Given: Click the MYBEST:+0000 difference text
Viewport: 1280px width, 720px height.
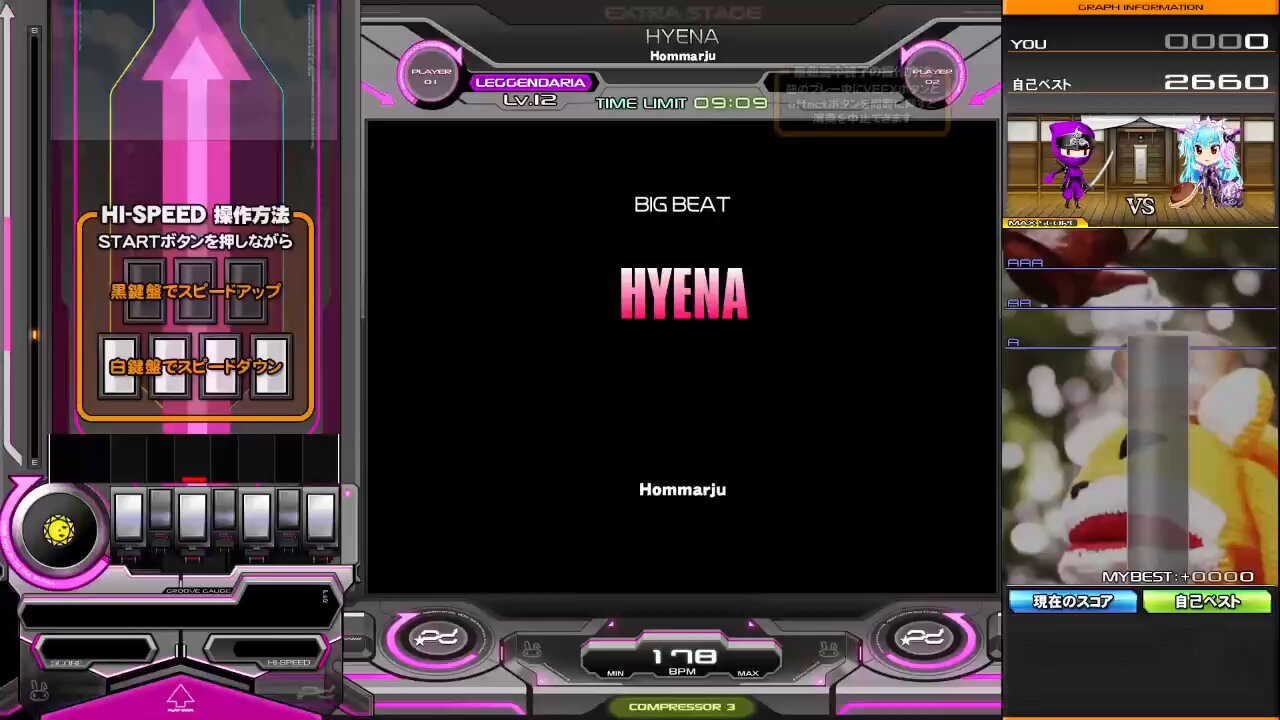Looking at the screenshot, I should pos(1178,577).
